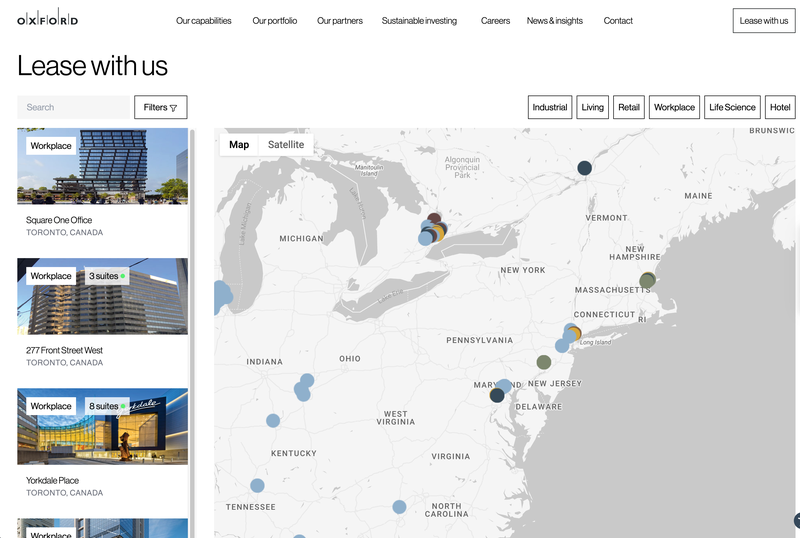Toggle the Living category filter
The height and width of the screenshot is (538, 800).
pyautogui.click(x=593, y=107)
